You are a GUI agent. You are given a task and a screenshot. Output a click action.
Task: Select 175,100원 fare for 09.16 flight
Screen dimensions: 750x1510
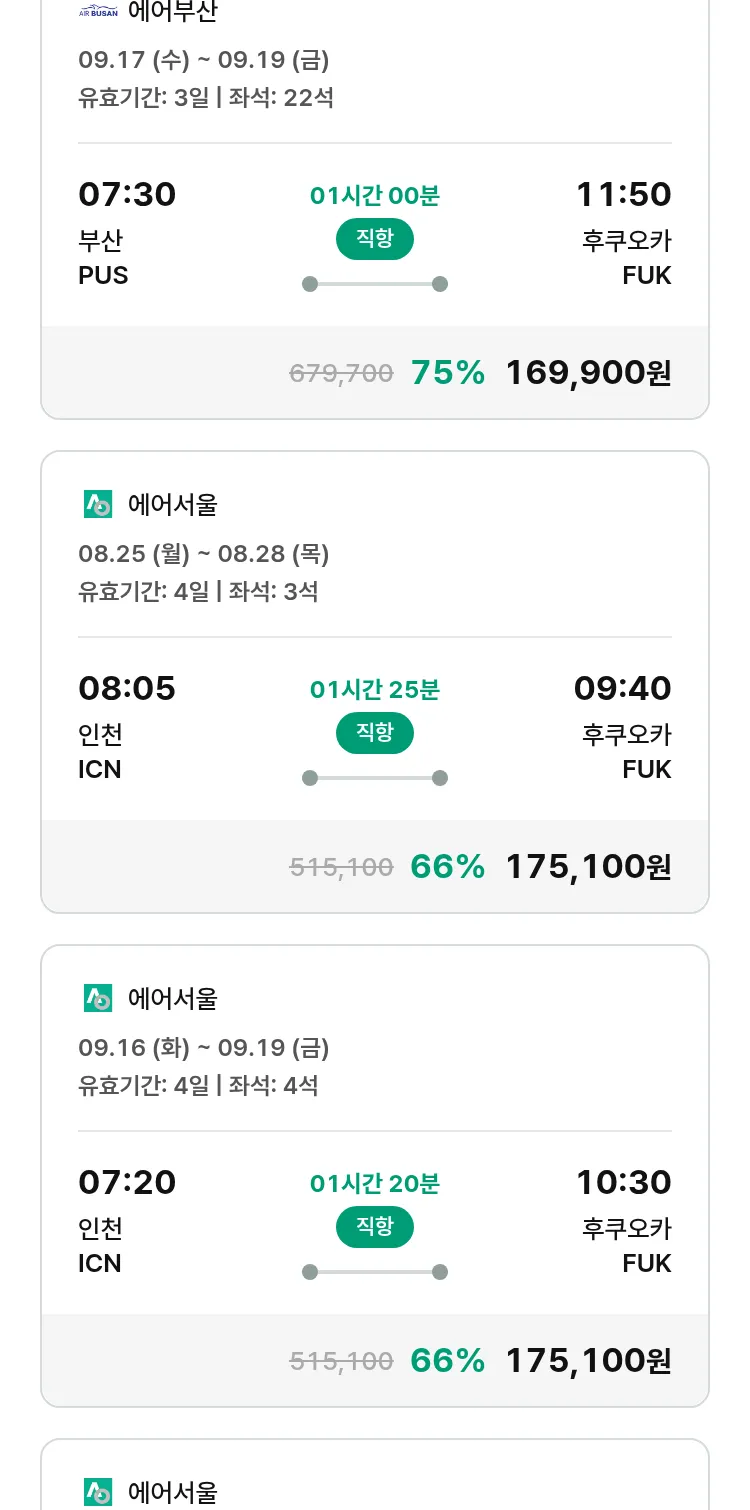[588, 1361]
